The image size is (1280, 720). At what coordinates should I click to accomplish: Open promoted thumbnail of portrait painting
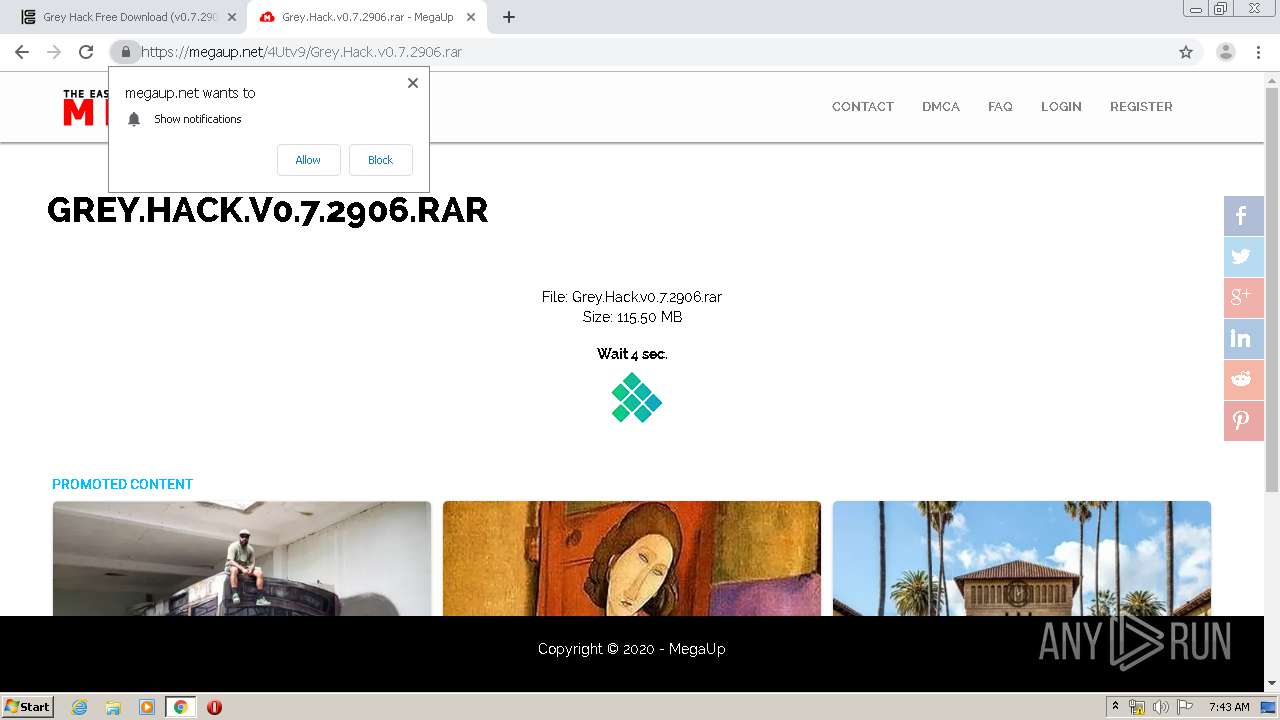(x=632, y=558)
